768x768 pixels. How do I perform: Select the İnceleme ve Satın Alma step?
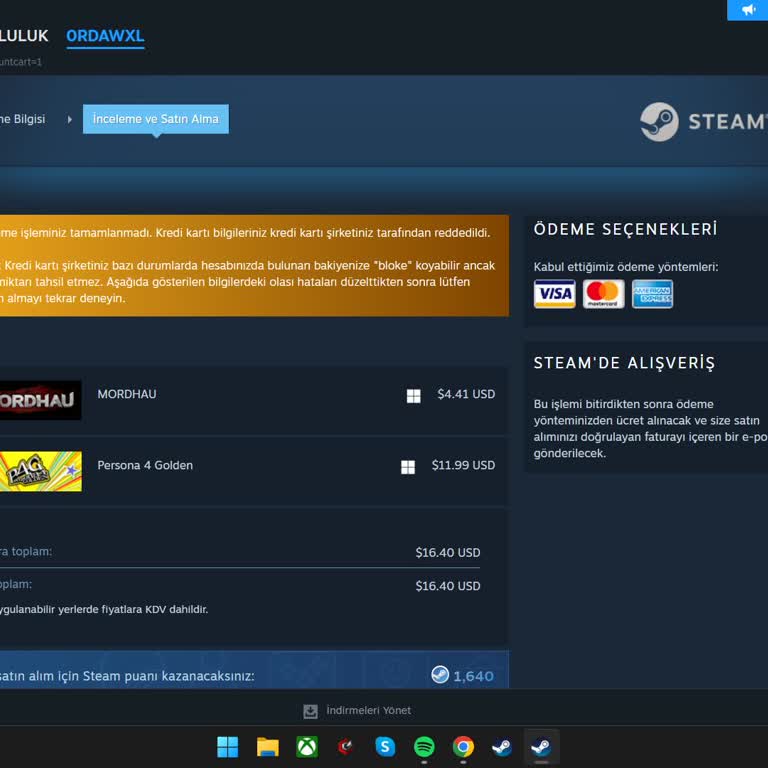pyautogui.click(x=156, y=119)
